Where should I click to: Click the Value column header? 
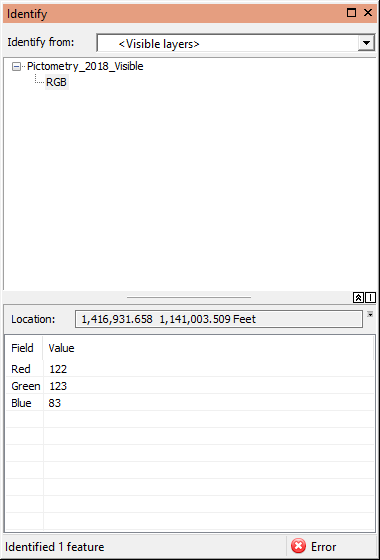click(61, 348)
